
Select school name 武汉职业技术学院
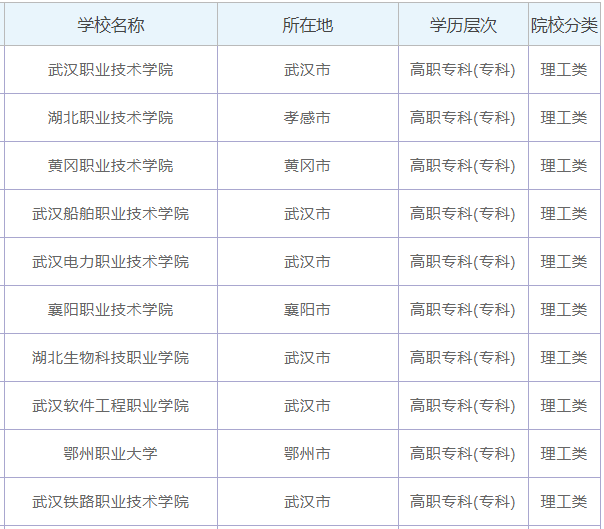[111, 70]
